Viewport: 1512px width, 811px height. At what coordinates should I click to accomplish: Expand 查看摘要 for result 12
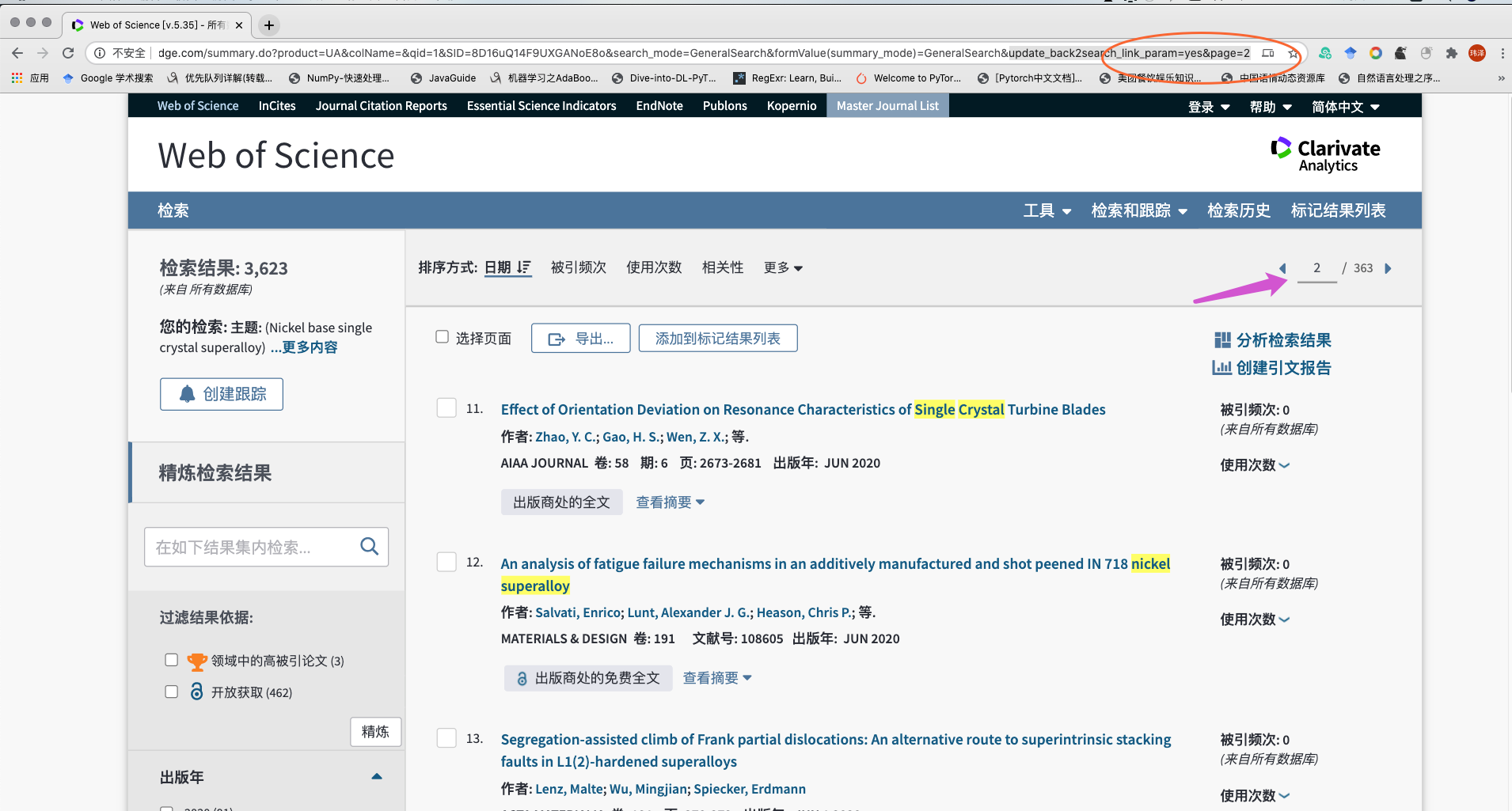pos(716,678)
